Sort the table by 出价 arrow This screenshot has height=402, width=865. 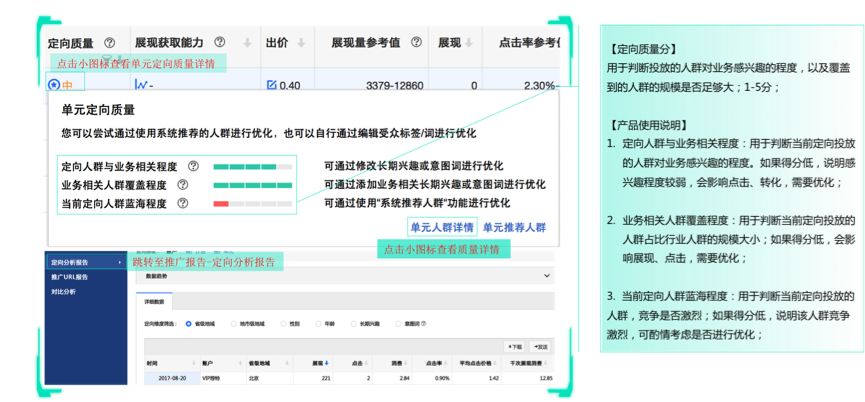click(301, 42)
